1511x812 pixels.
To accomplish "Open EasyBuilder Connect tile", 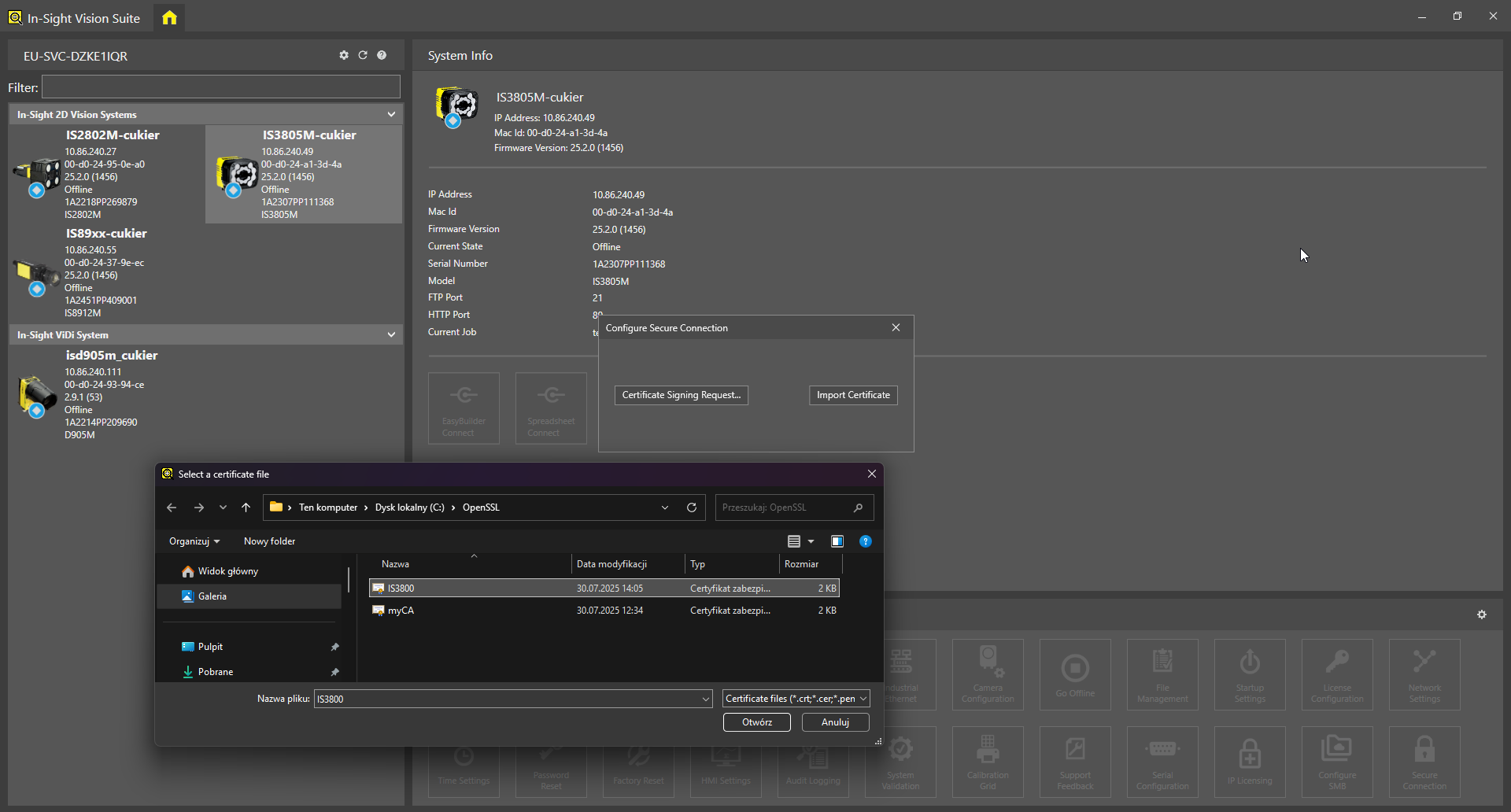I will click(464, 408).
